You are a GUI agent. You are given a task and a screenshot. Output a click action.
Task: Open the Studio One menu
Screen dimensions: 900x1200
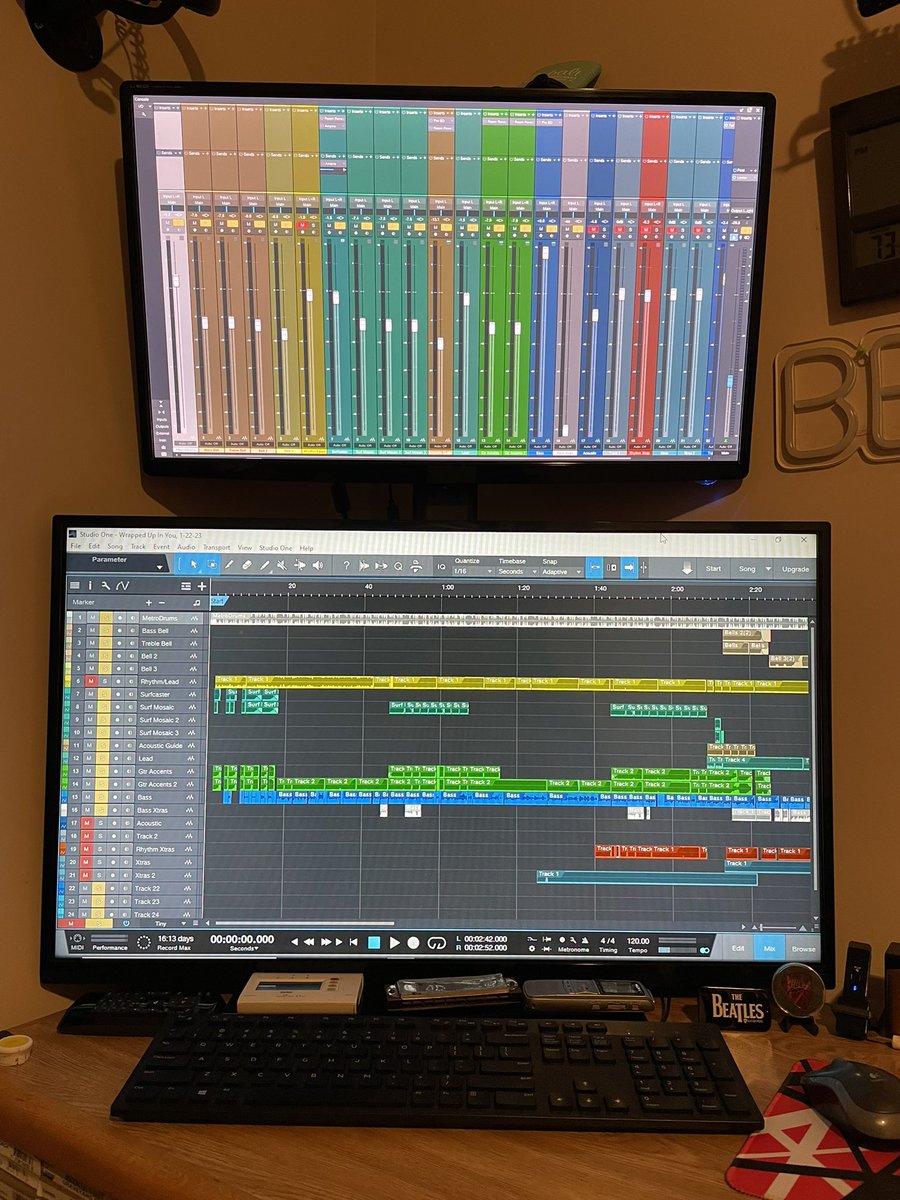tap(275, 547)
